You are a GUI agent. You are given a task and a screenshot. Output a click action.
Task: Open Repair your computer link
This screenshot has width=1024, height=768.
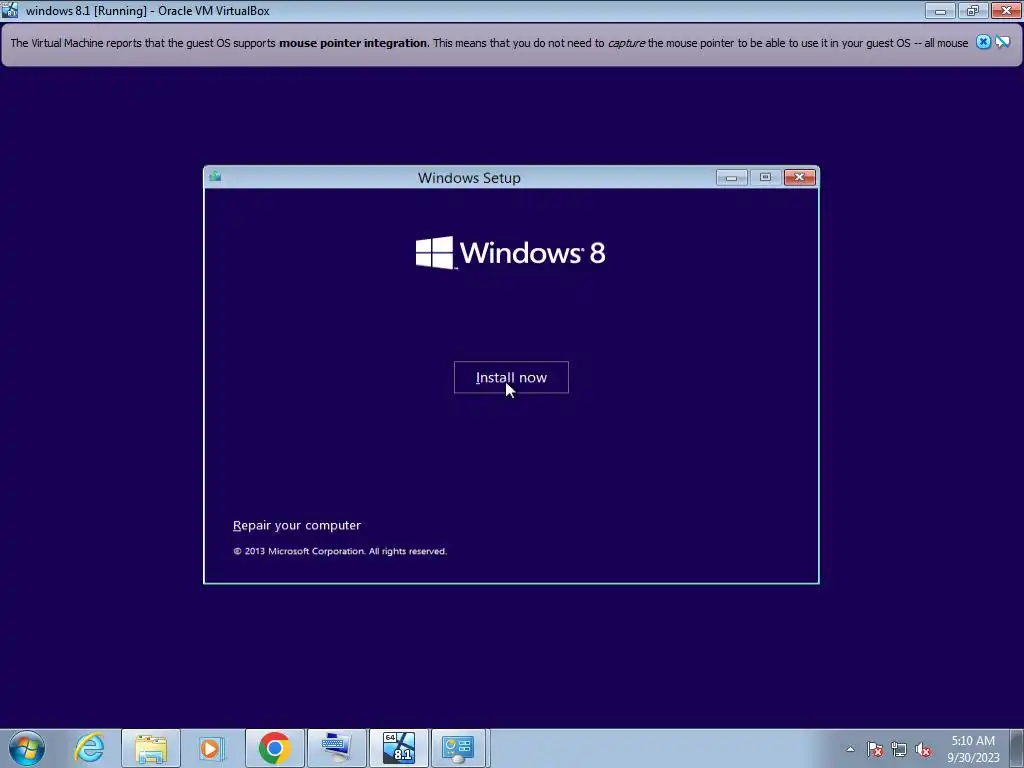pos(296,525)
